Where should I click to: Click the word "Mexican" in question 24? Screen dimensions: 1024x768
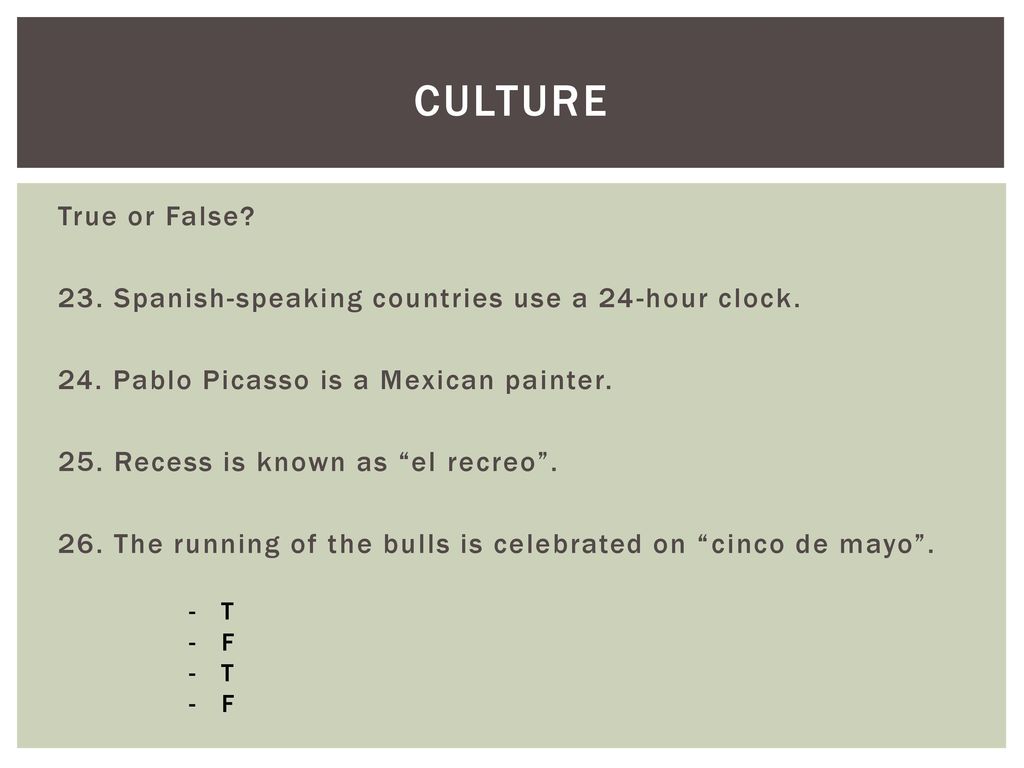coord(438,380)
